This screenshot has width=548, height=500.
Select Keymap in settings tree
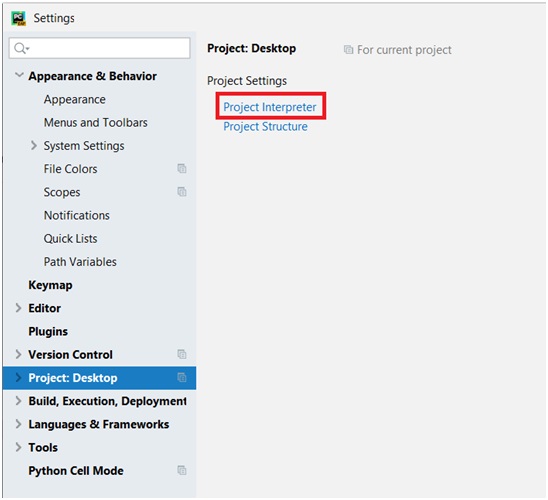[x=50, y=285]
